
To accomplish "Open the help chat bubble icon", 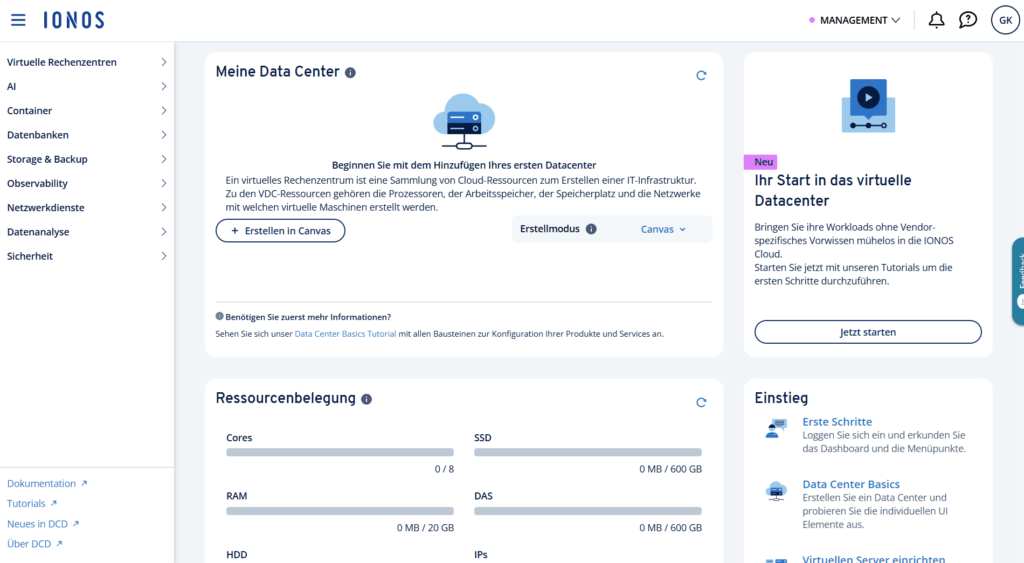I will (968, 20).
